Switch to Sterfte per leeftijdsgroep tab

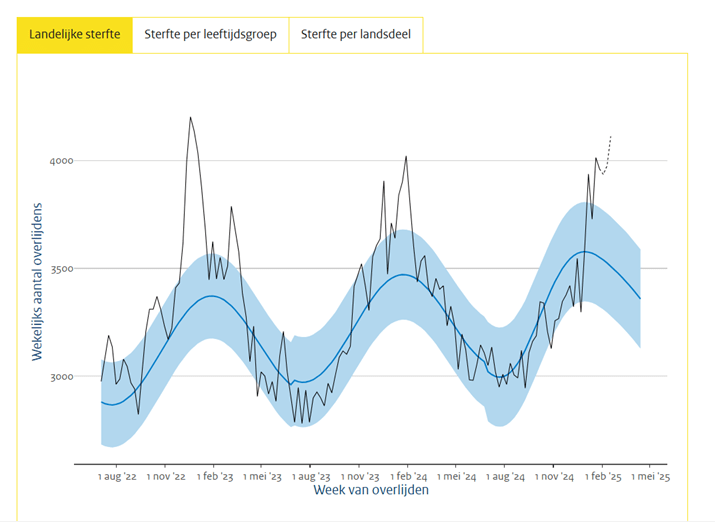(210, 35)
